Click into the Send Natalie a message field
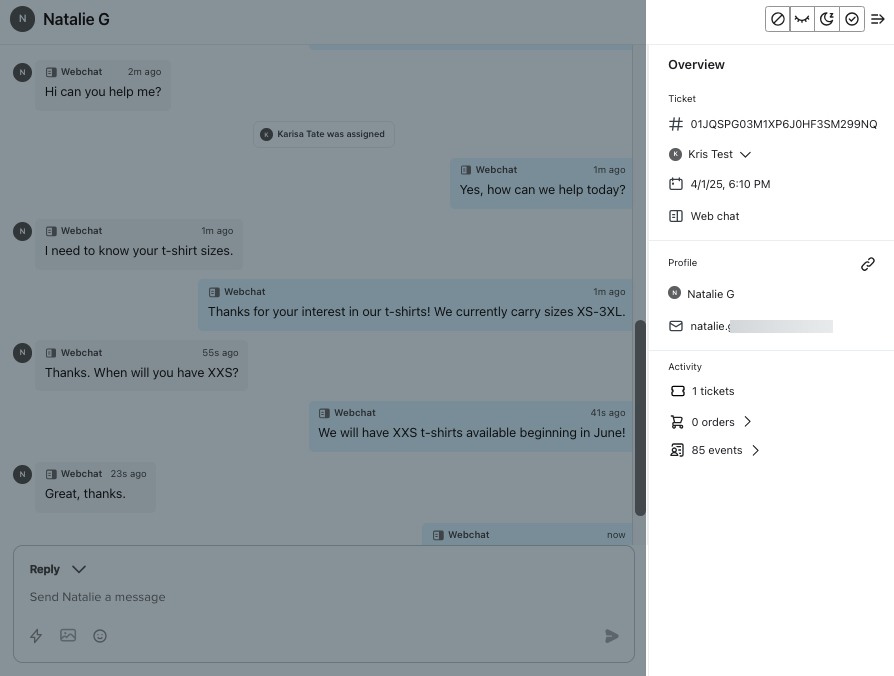894x676 pixels. [300, 597]
